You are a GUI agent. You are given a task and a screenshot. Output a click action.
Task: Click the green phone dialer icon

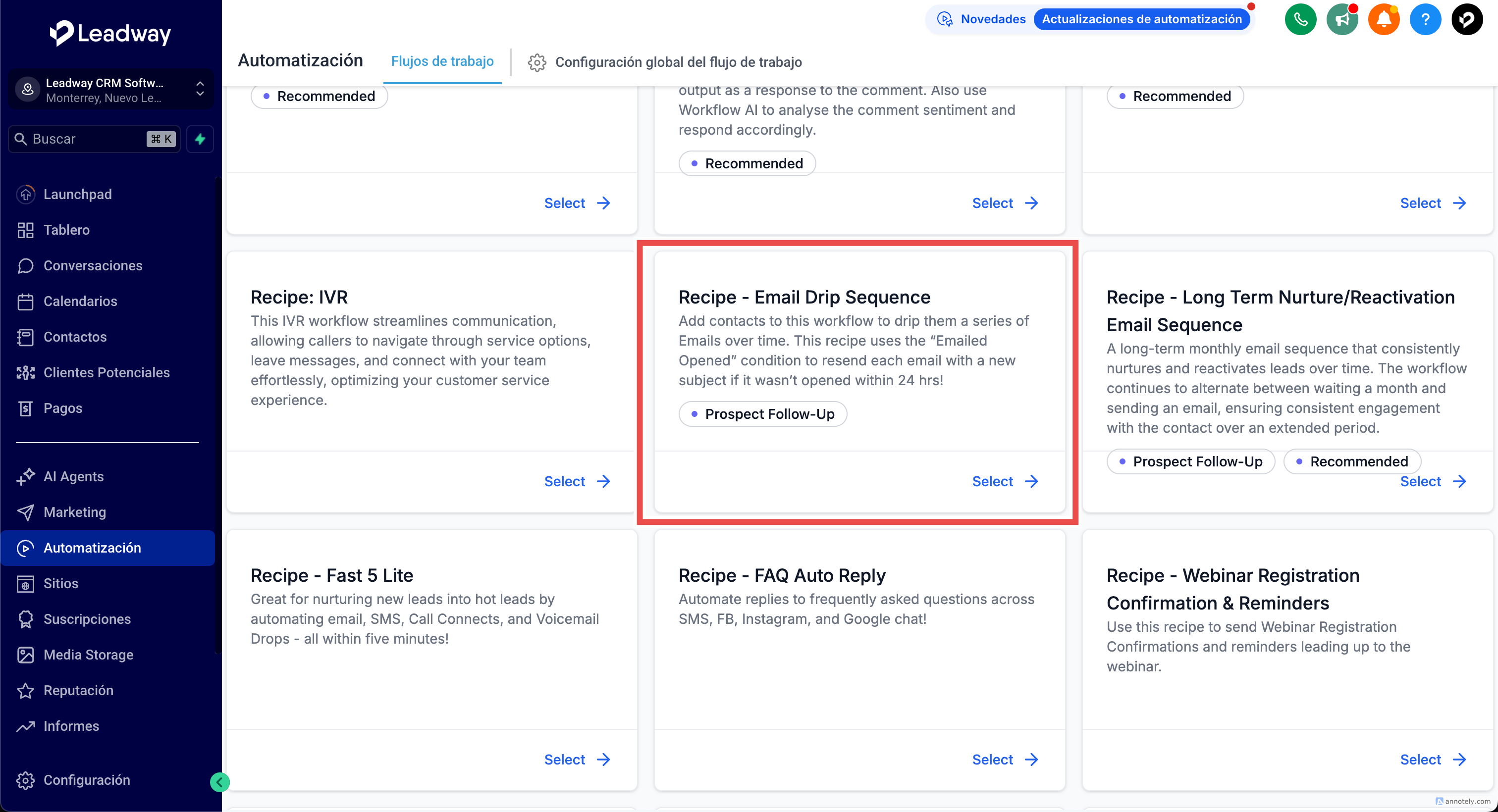tap(1300, 19)
